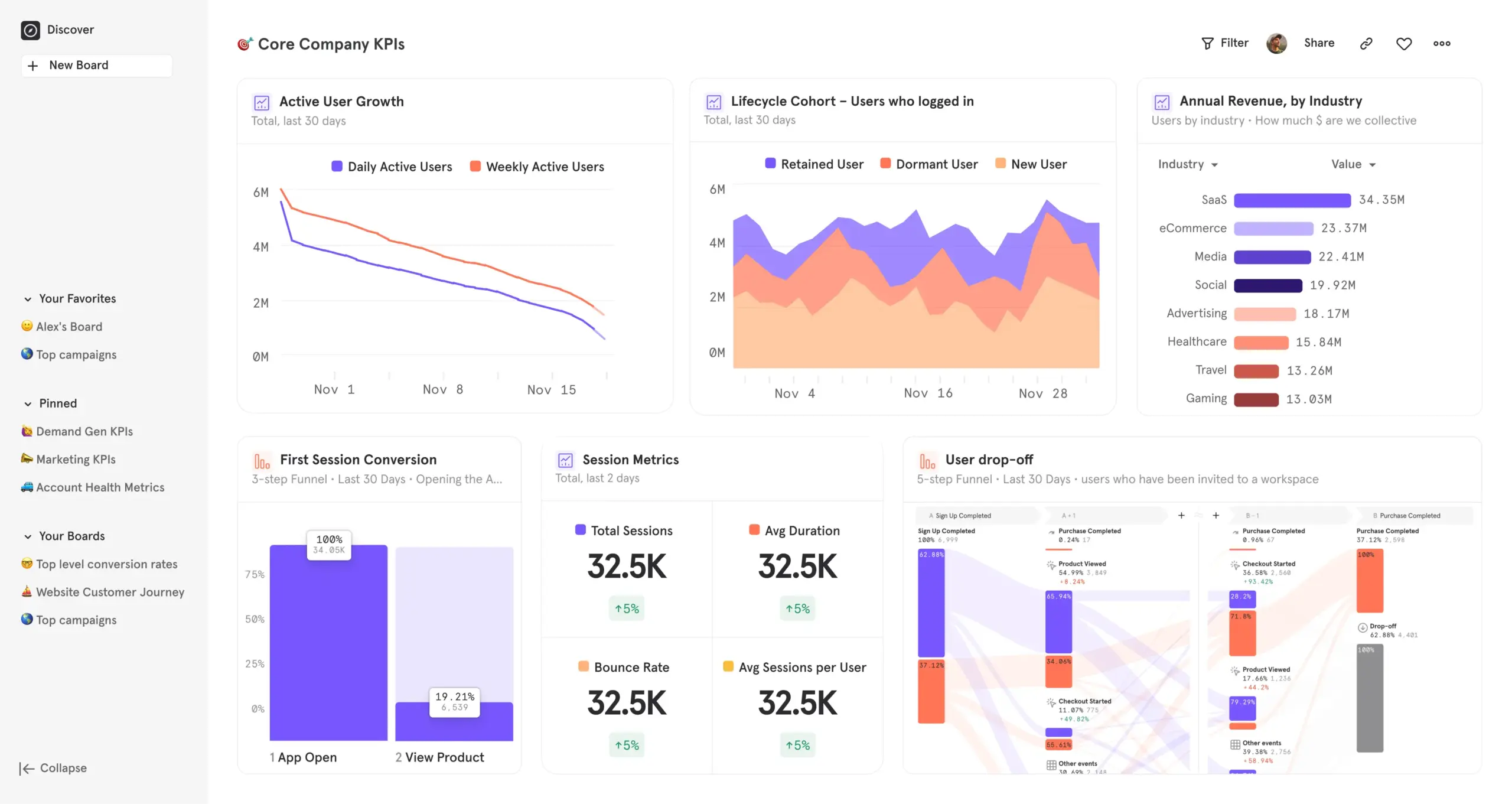The width and height of the screenshot is (1512, 804).
Task: Copy the board link via link icon
Action: [x=1366, y=43]
